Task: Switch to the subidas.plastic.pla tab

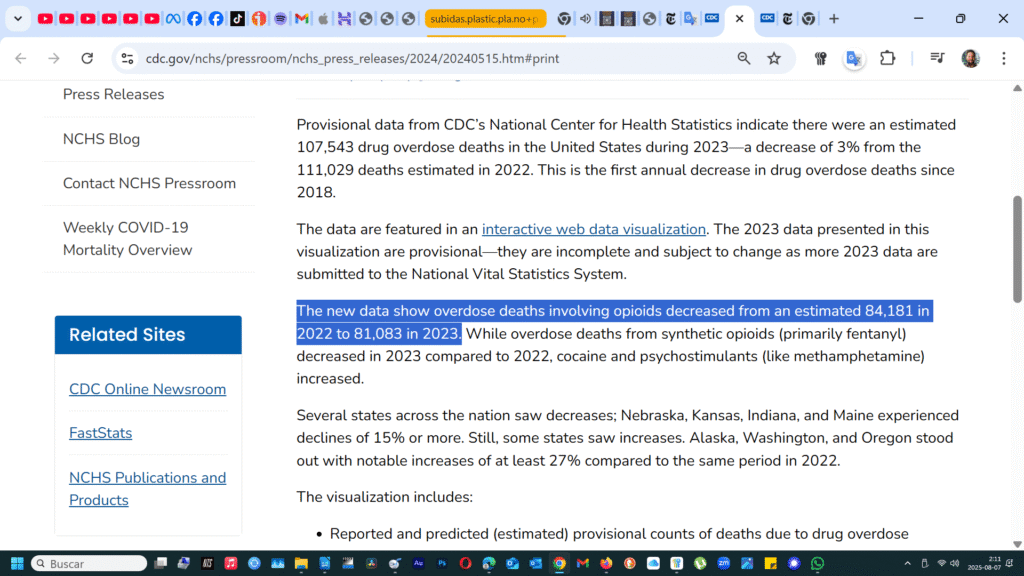Action: [x=485, y=19]
